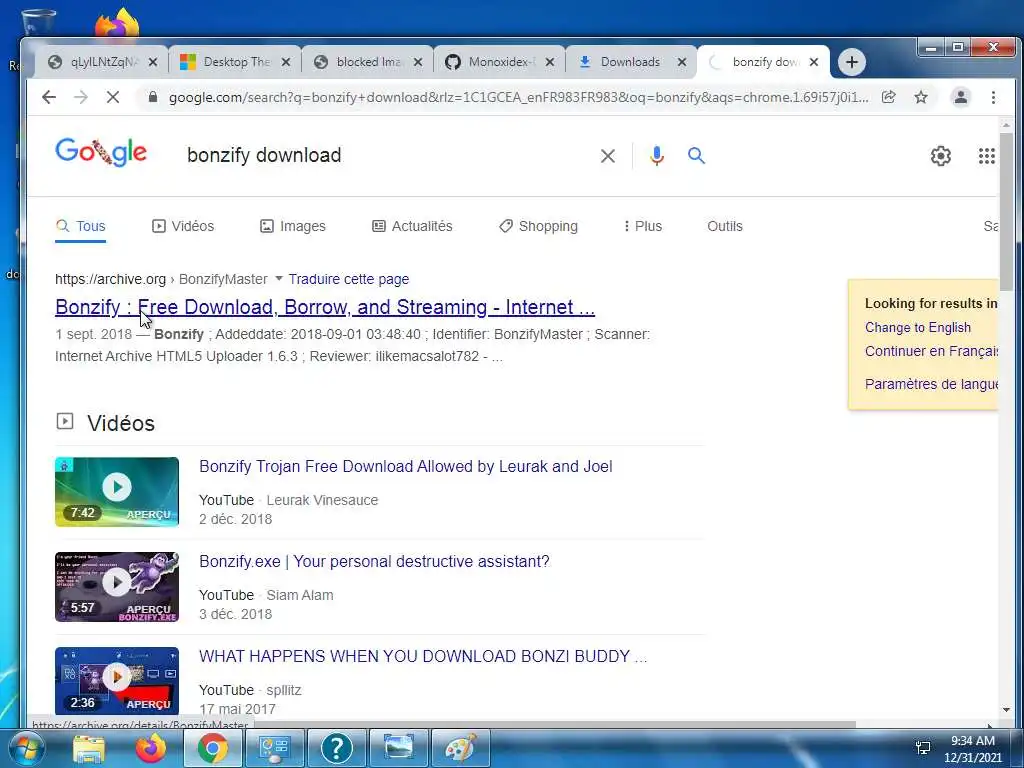This screenshot has width=1024, height=768.
Task: Expand the arrow next to BonzifyMaster
Action: (x=279, y=279)
